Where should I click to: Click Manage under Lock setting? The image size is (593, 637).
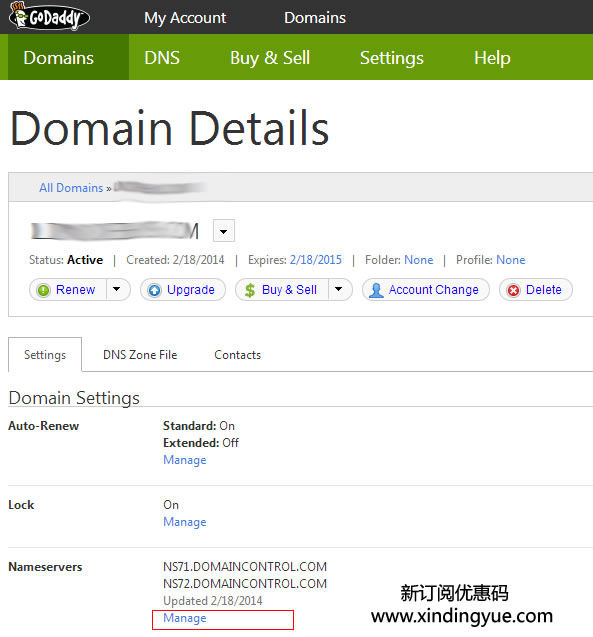coord(185,521)
